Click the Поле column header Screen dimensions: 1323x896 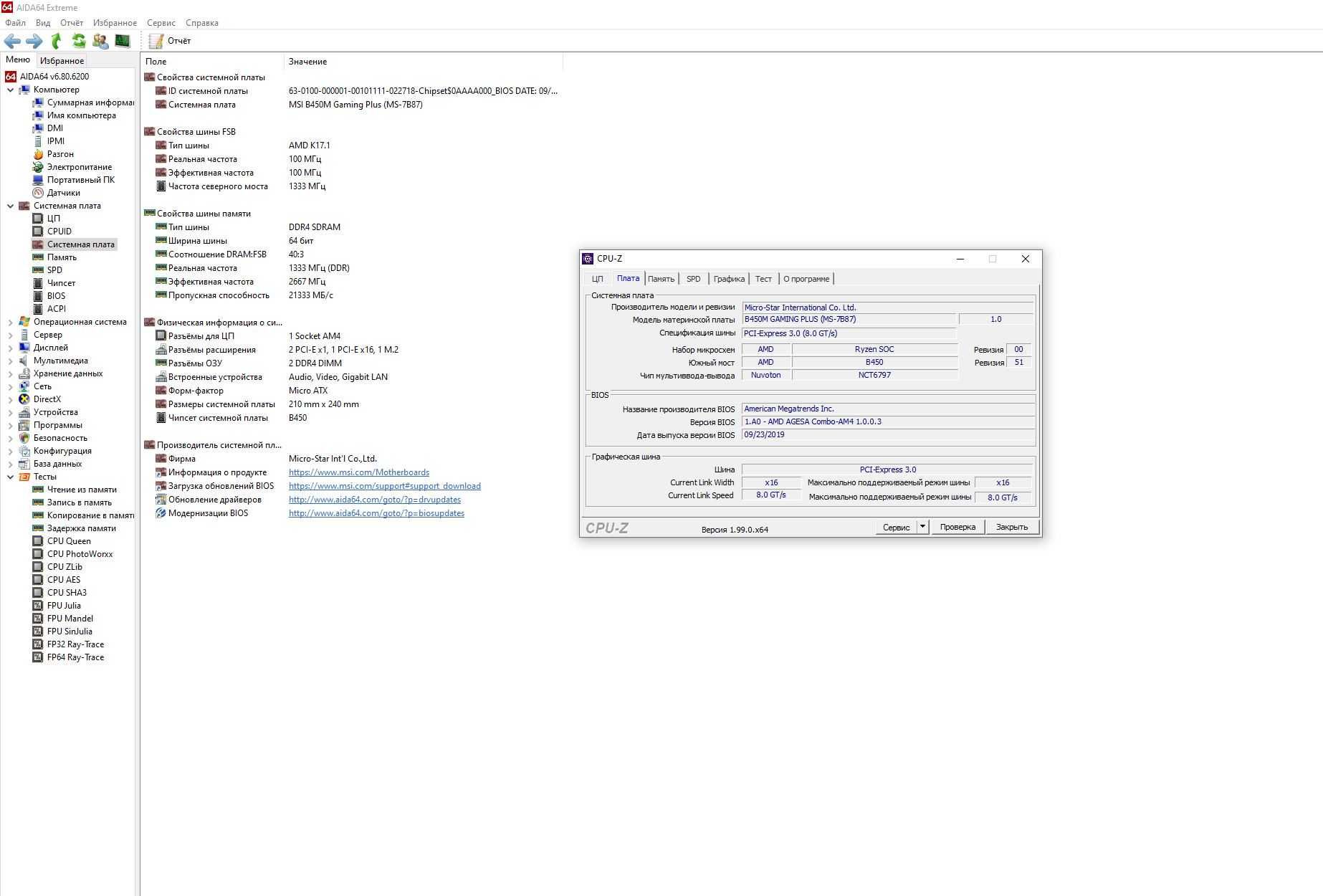click(212, 62)
